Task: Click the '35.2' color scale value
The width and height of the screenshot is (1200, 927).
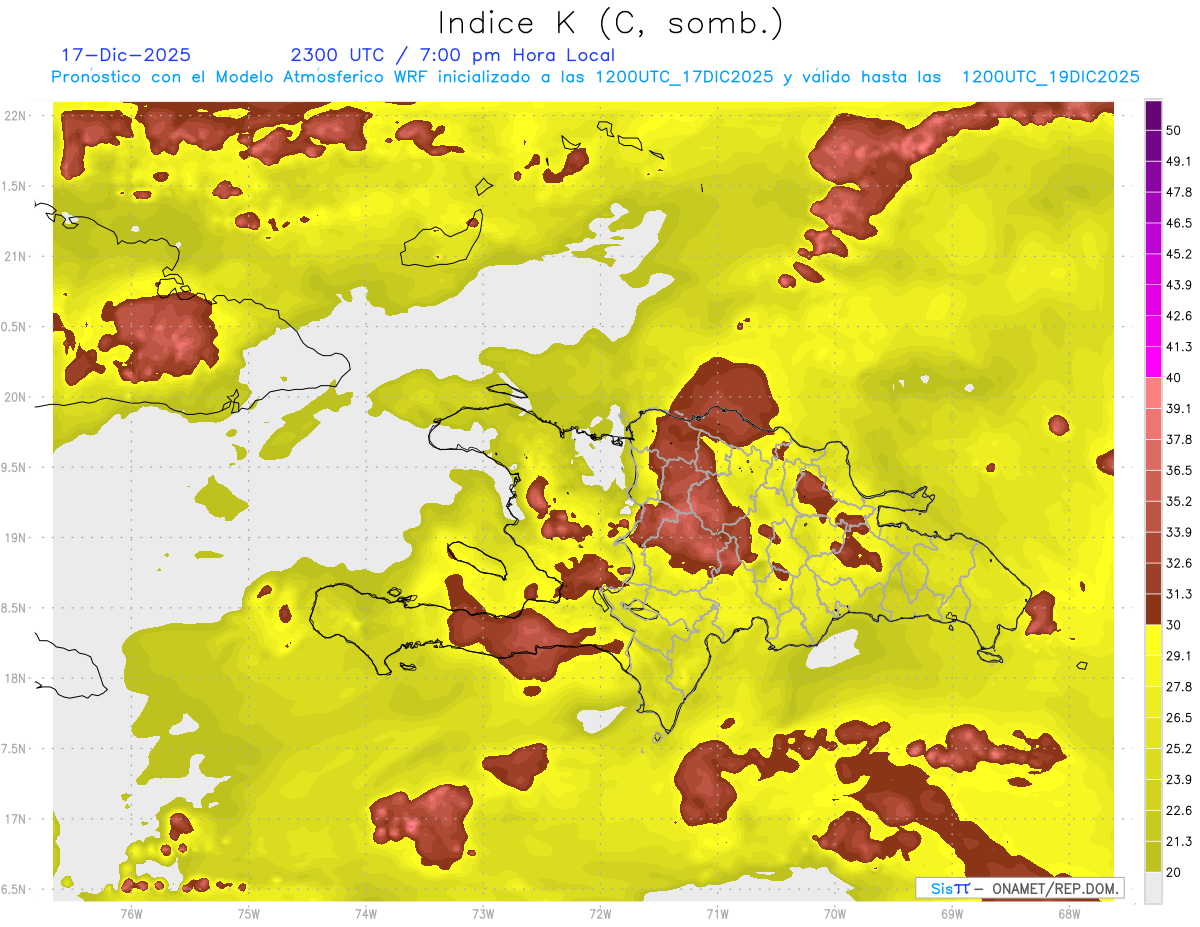Action: (1179, 501)
